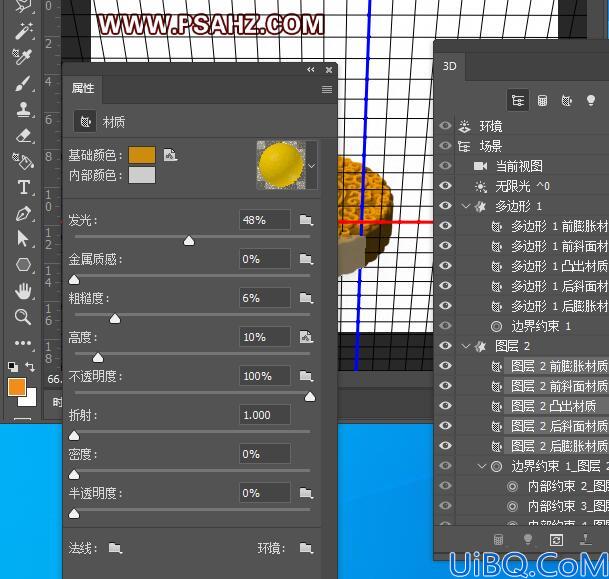The image size is (609, 579).
Task: Toggle visibility of 多边形 1 mesh
Action: coord(445,205)
